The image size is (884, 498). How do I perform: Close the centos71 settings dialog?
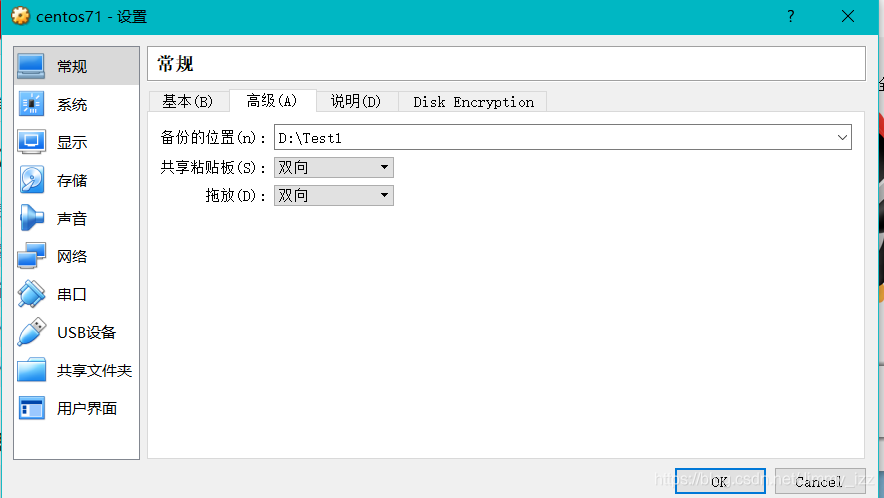click(847, 16)
